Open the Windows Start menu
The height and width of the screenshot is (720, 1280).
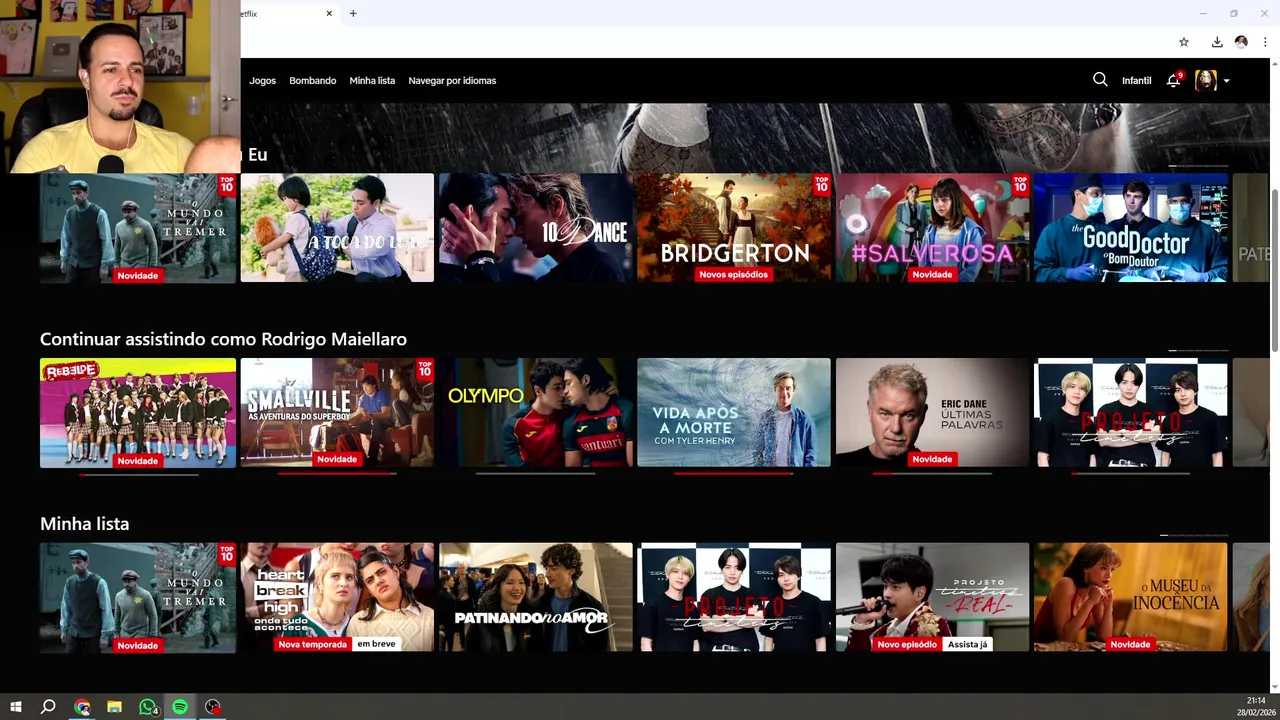click(15, 707)
